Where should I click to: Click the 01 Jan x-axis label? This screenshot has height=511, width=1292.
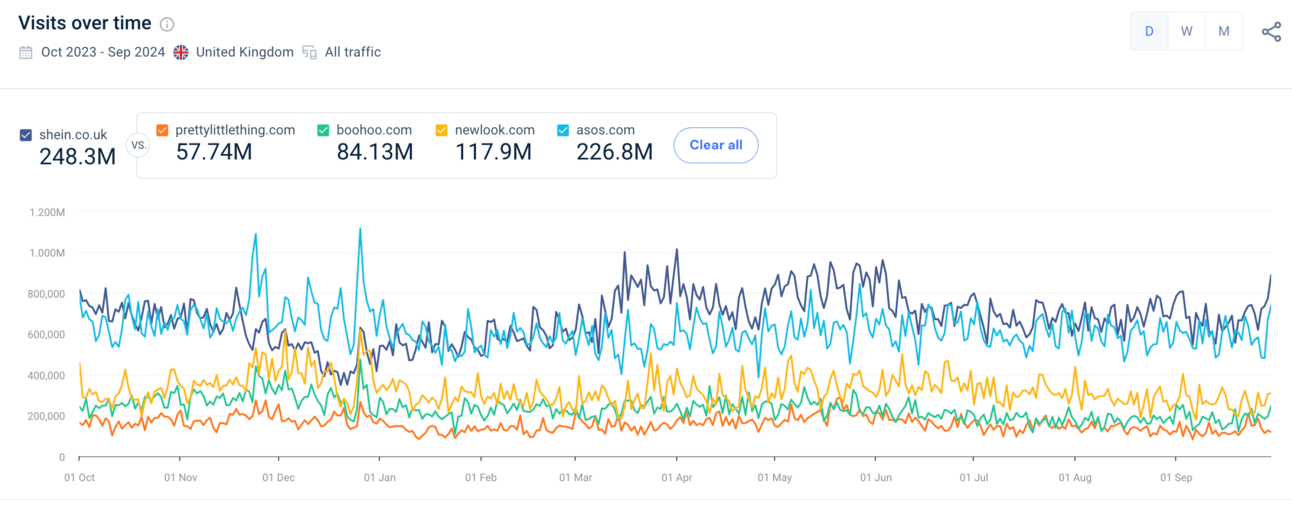coord(380,478)
